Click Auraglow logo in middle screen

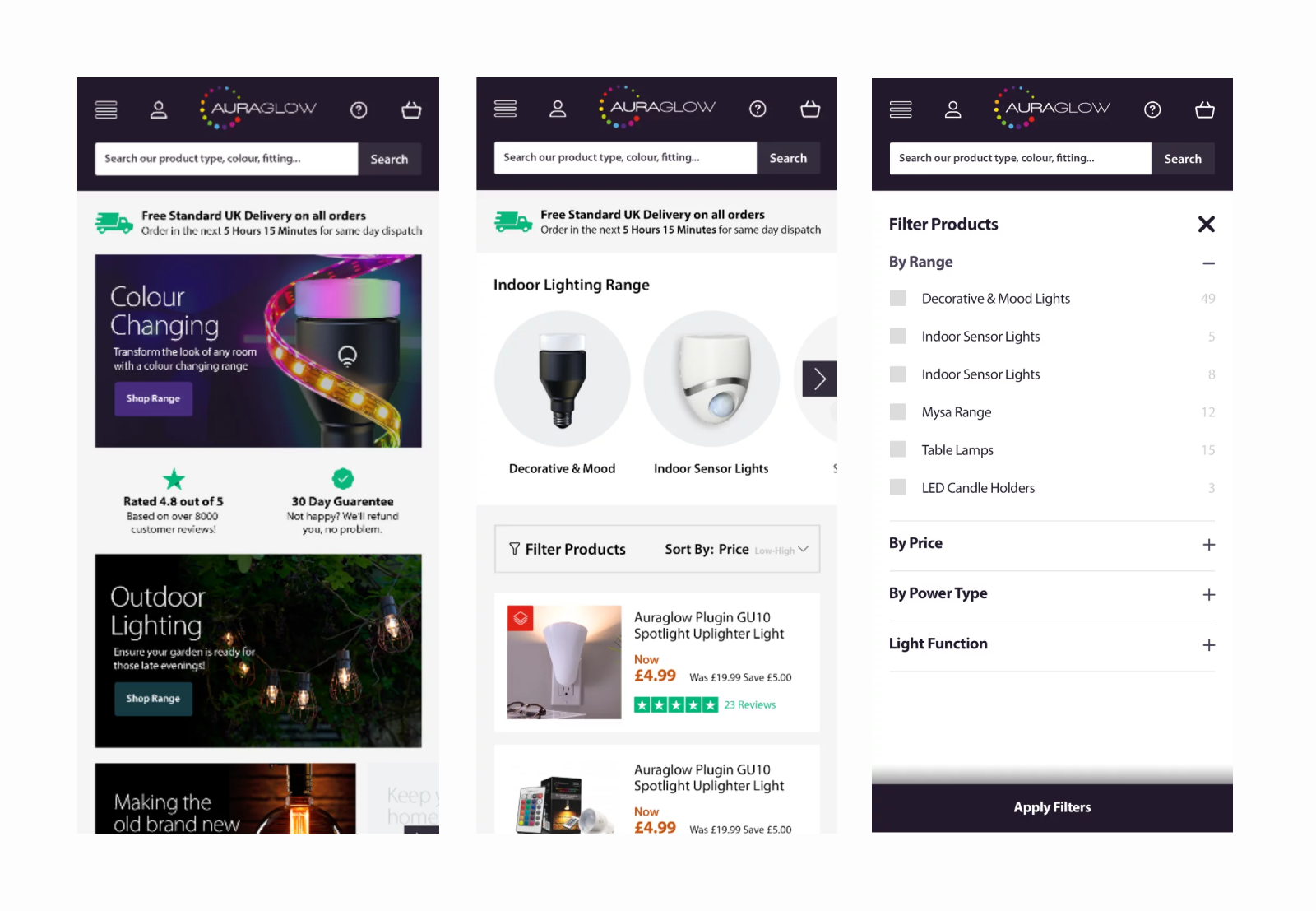tap(657, 107)
